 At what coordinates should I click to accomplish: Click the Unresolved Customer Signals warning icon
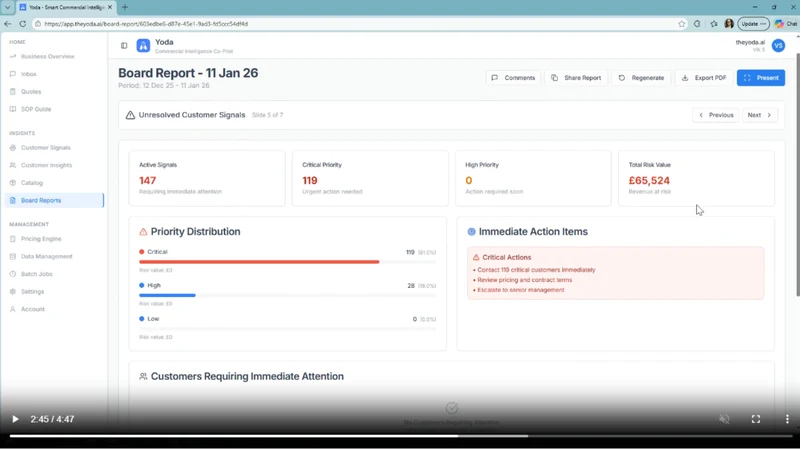[131, 115]
